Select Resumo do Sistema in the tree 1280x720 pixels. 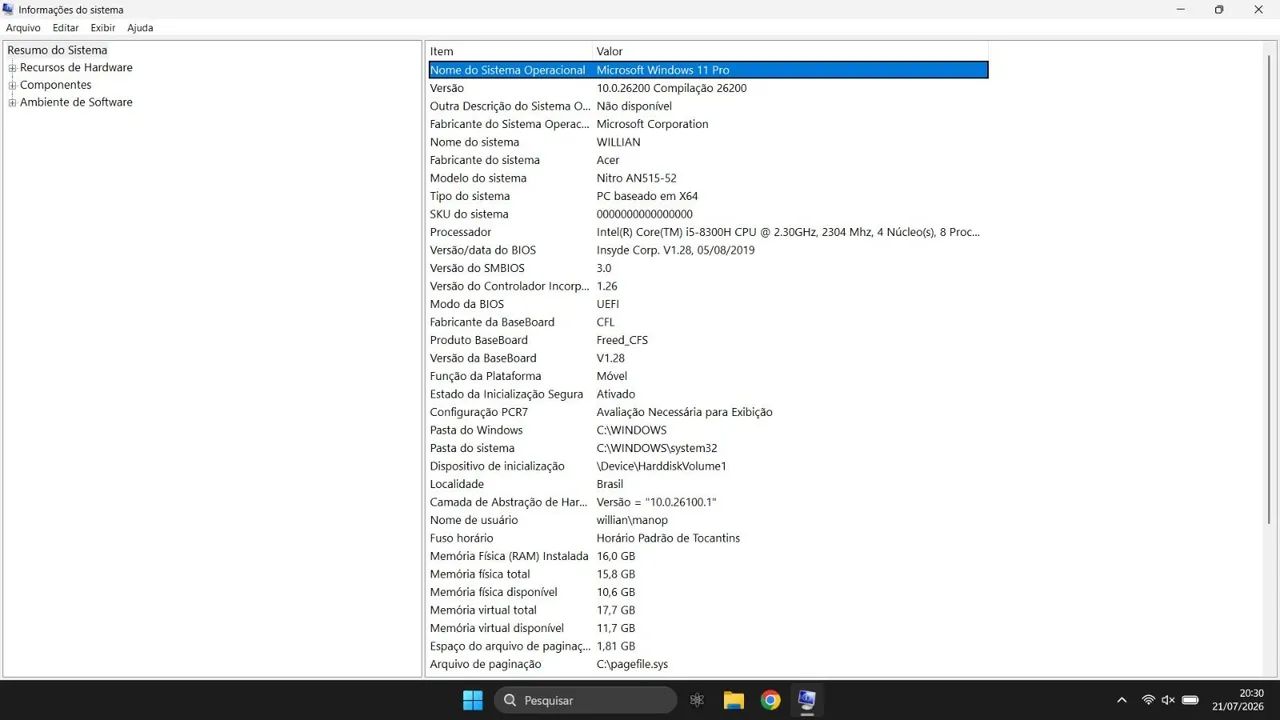[x=57, y=50]
